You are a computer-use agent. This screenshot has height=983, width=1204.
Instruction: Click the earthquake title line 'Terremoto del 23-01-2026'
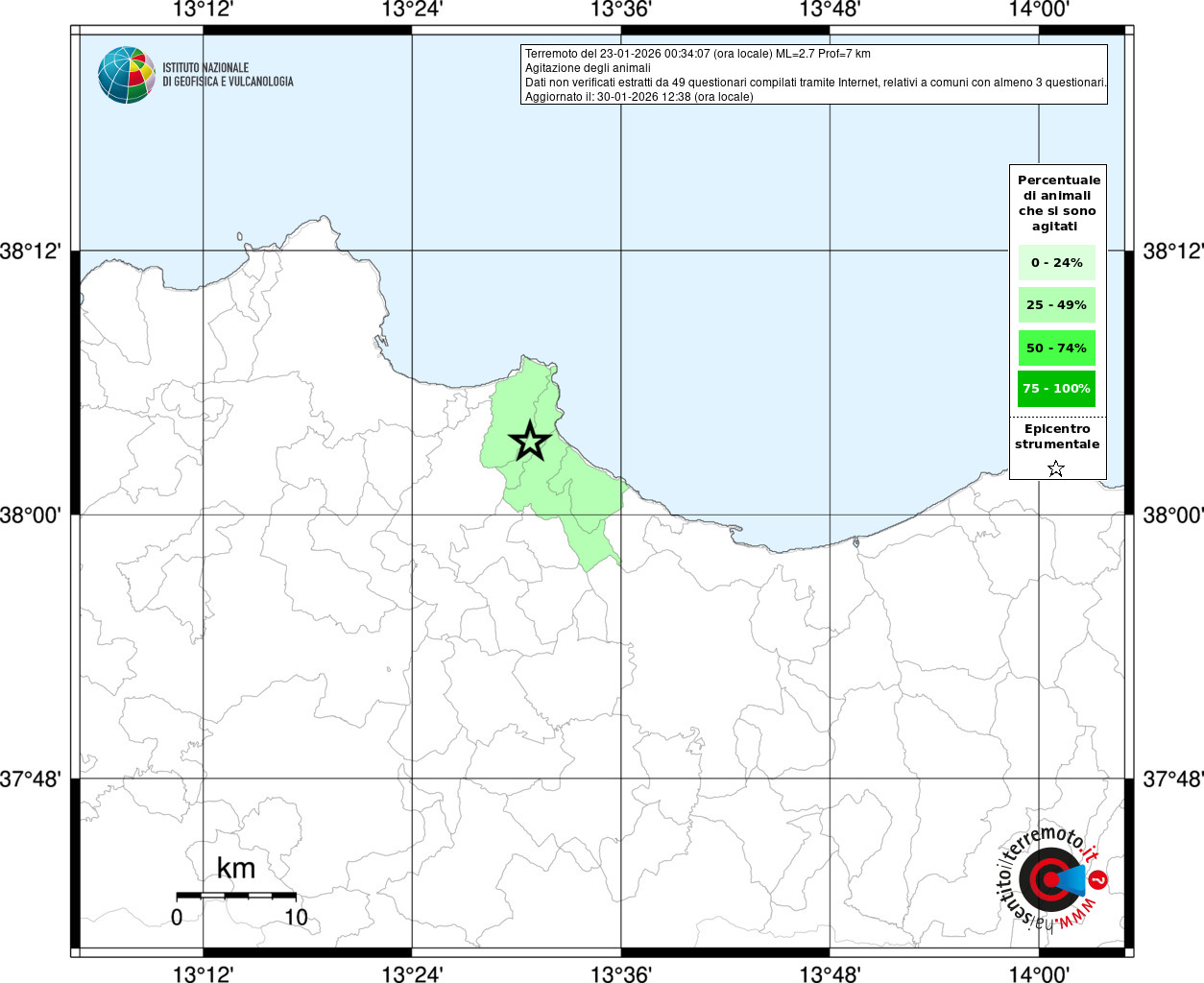(698, 54)
